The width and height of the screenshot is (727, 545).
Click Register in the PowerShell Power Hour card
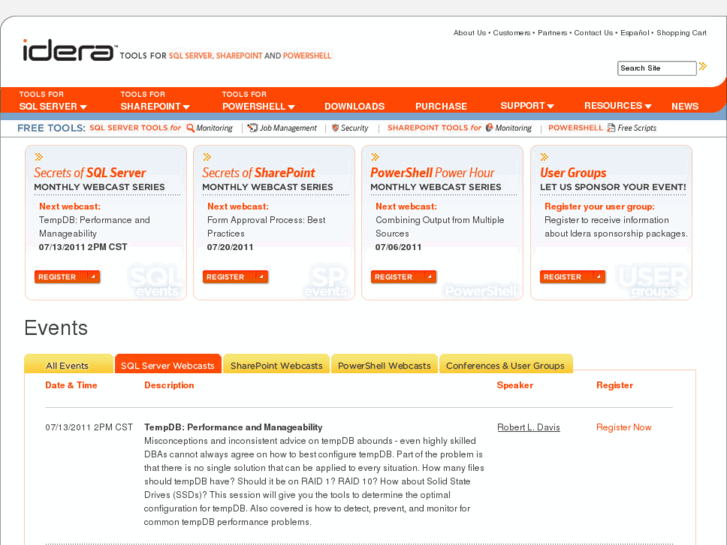pos(403,277)
